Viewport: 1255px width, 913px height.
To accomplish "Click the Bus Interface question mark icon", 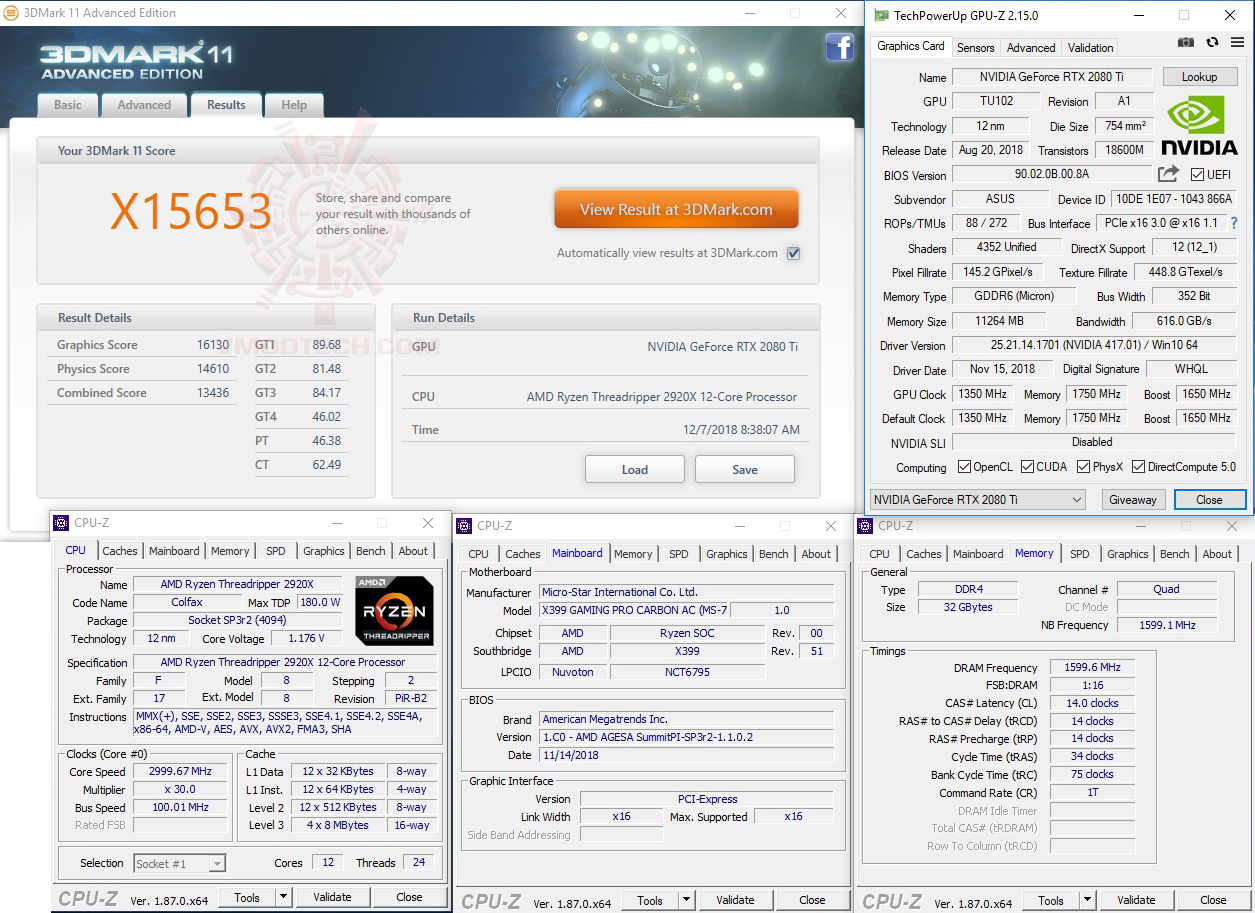I will click(x=1234, y=223).
